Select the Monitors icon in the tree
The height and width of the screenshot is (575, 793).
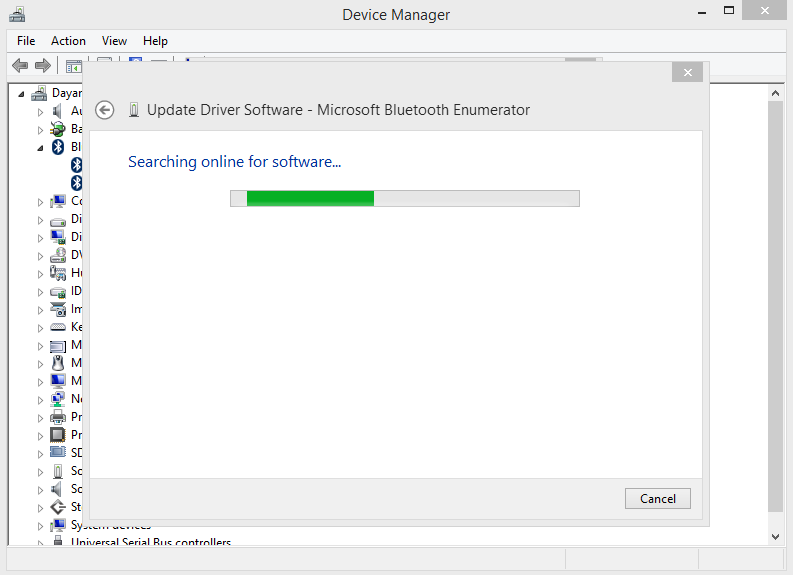58,381
